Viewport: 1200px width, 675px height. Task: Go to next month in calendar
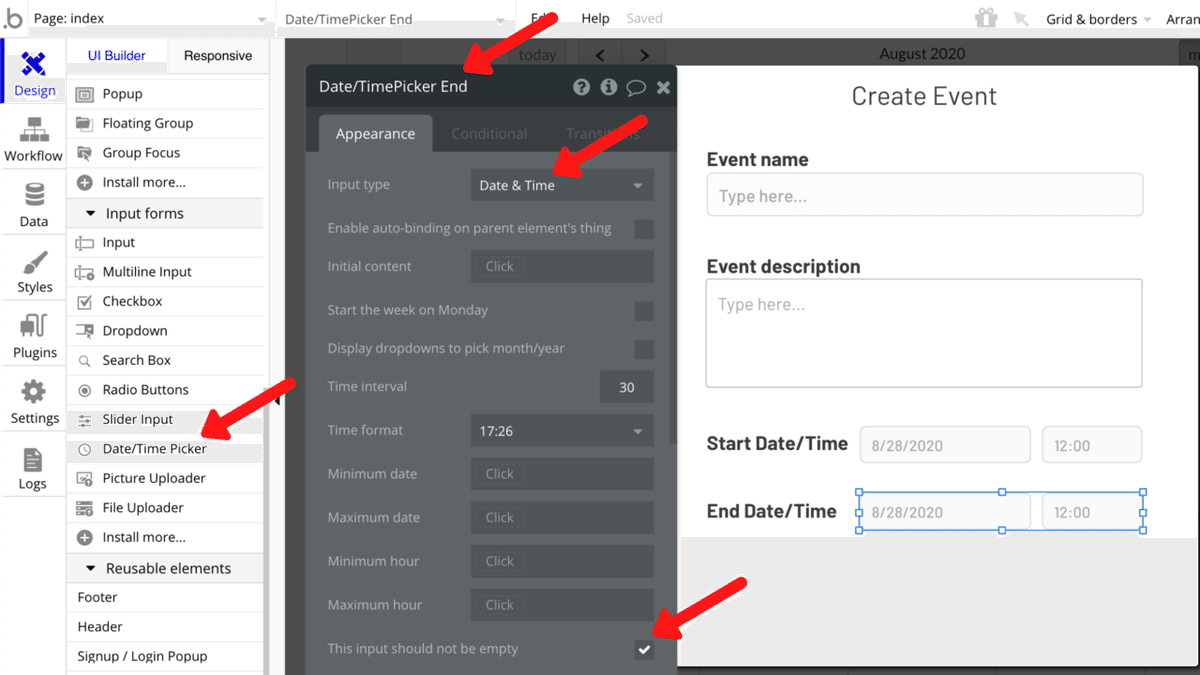[x=645, y=55]
